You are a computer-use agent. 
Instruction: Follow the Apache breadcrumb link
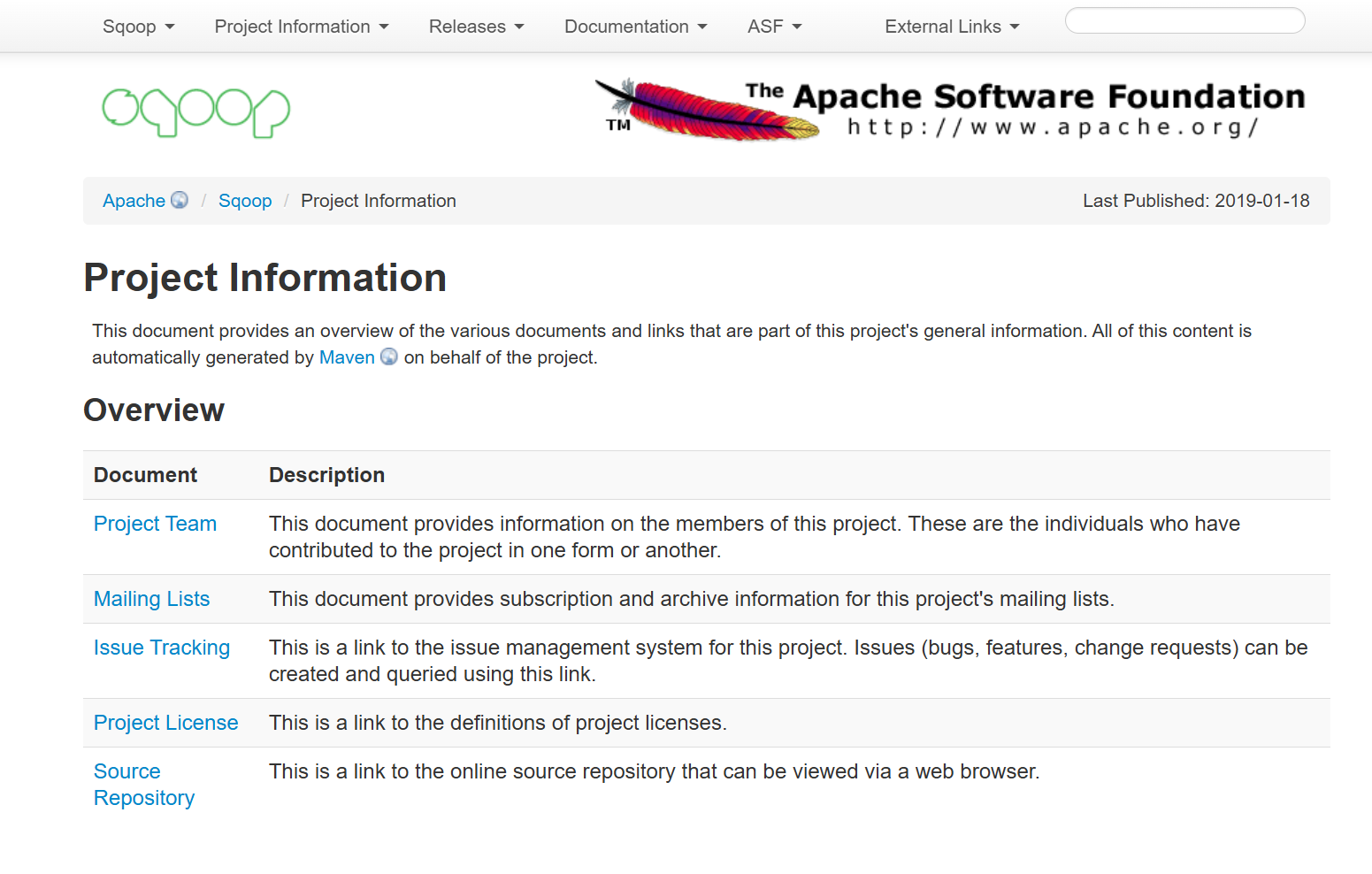[134, 201]
